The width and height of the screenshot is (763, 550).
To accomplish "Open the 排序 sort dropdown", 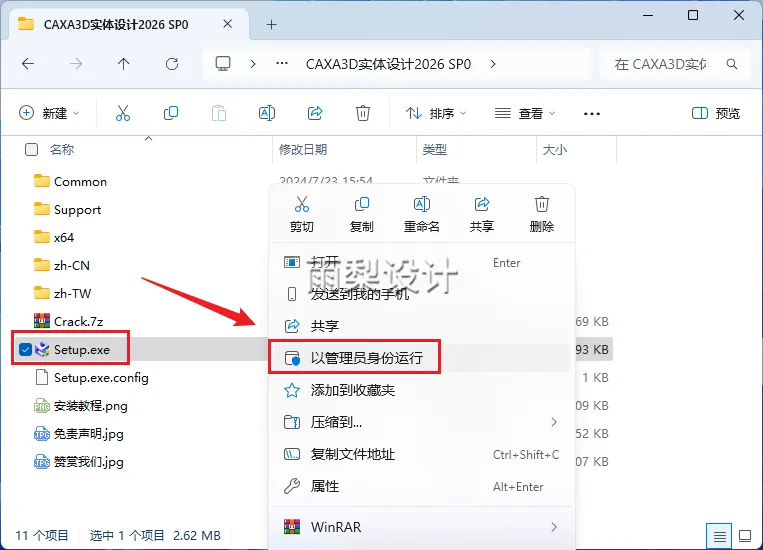I will [436, 113].
